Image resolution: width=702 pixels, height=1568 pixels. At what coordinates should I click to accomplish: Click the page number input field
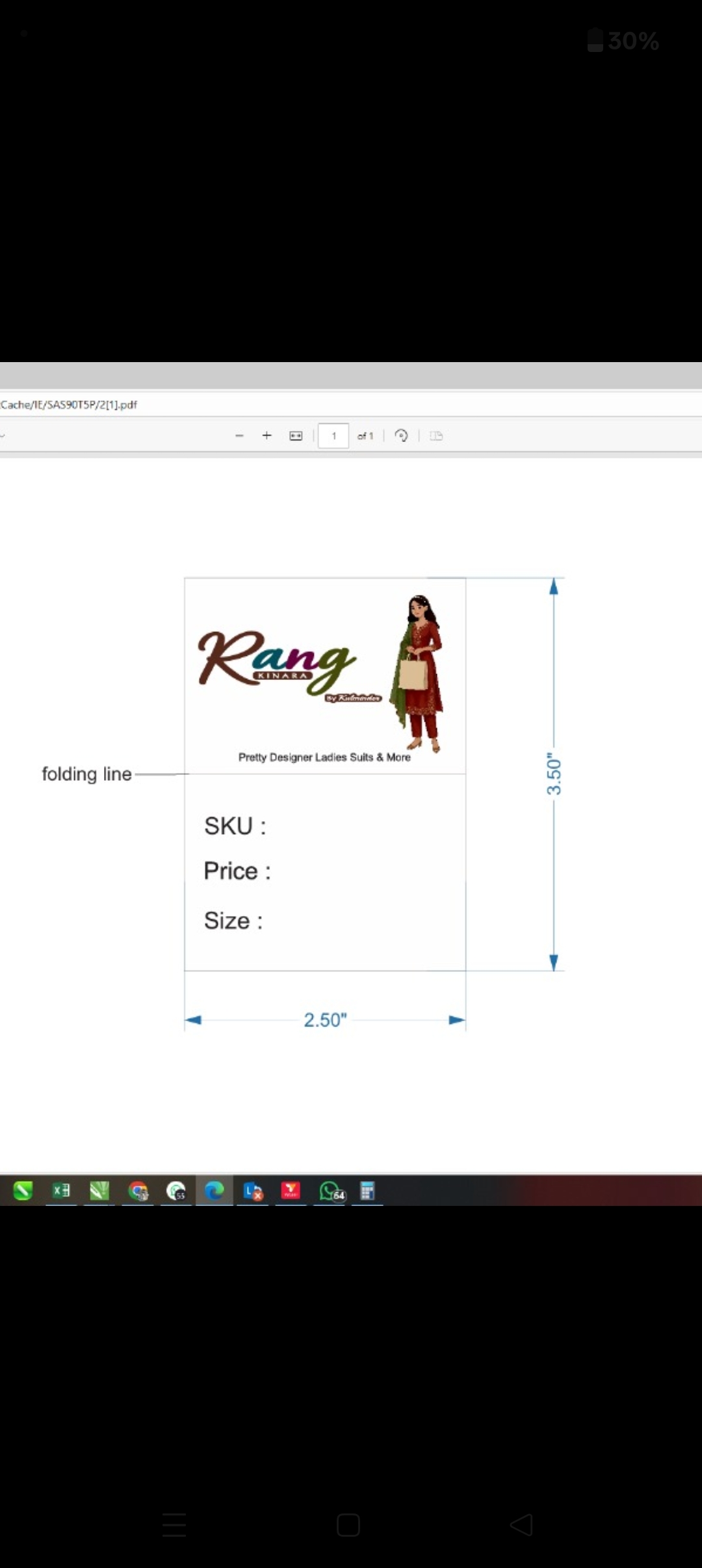333,436
